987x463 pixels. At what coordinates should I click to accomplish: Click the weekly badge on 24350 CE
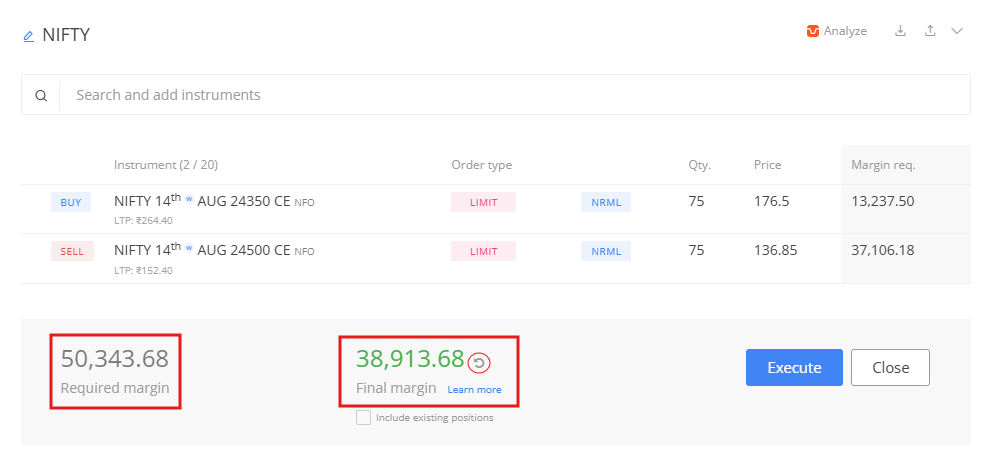189,200
